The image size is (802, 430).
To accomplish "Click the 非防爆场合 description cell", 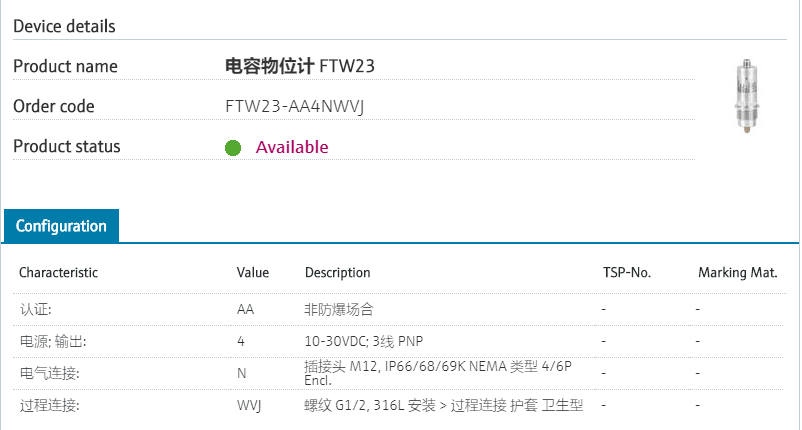I will coord(339,309).
